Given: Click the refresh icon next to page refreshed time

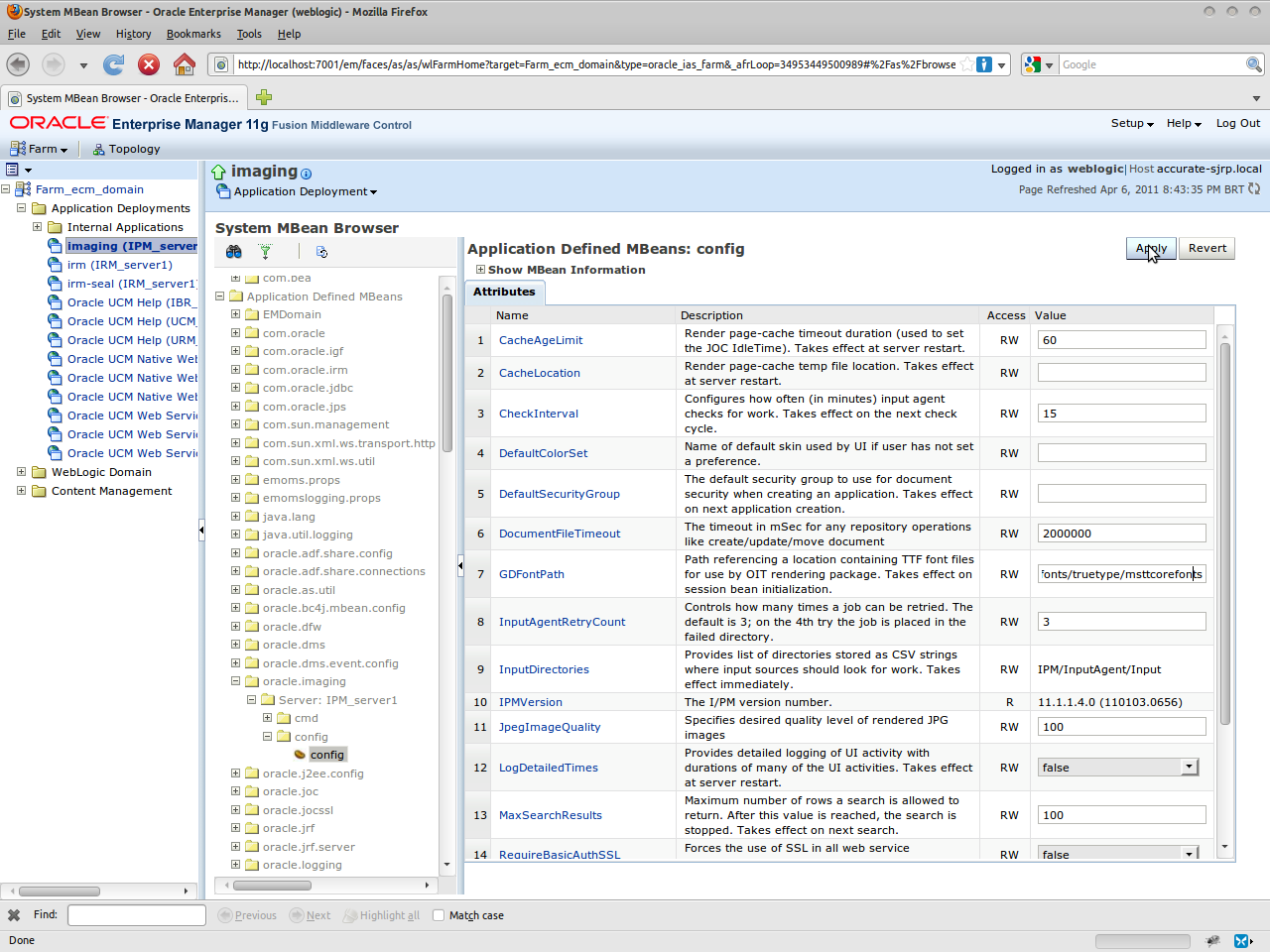Looking at the screenshot, I should (1254, 189).
